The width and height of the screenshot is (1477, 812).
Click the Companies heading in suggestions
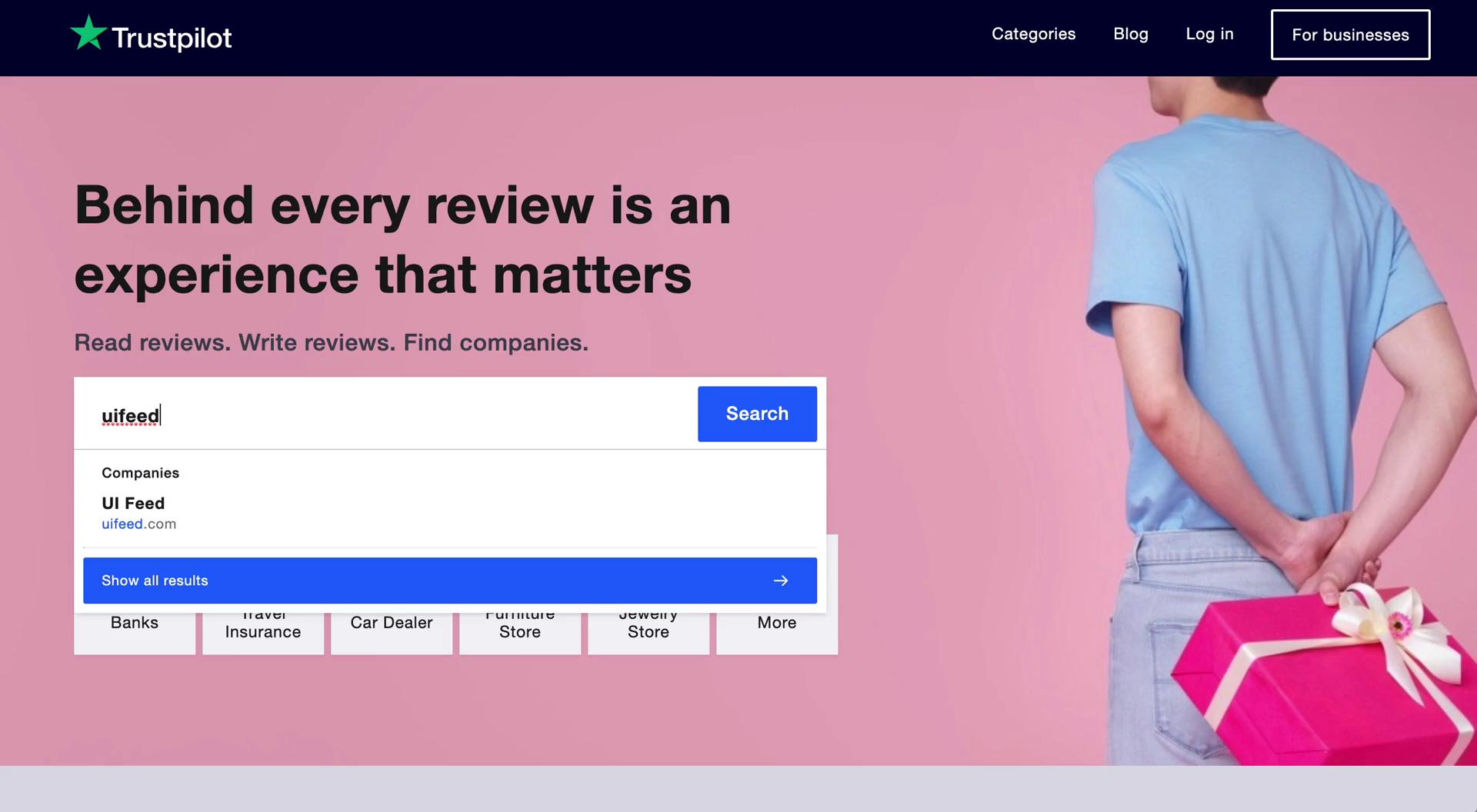[x=140, y=473]
